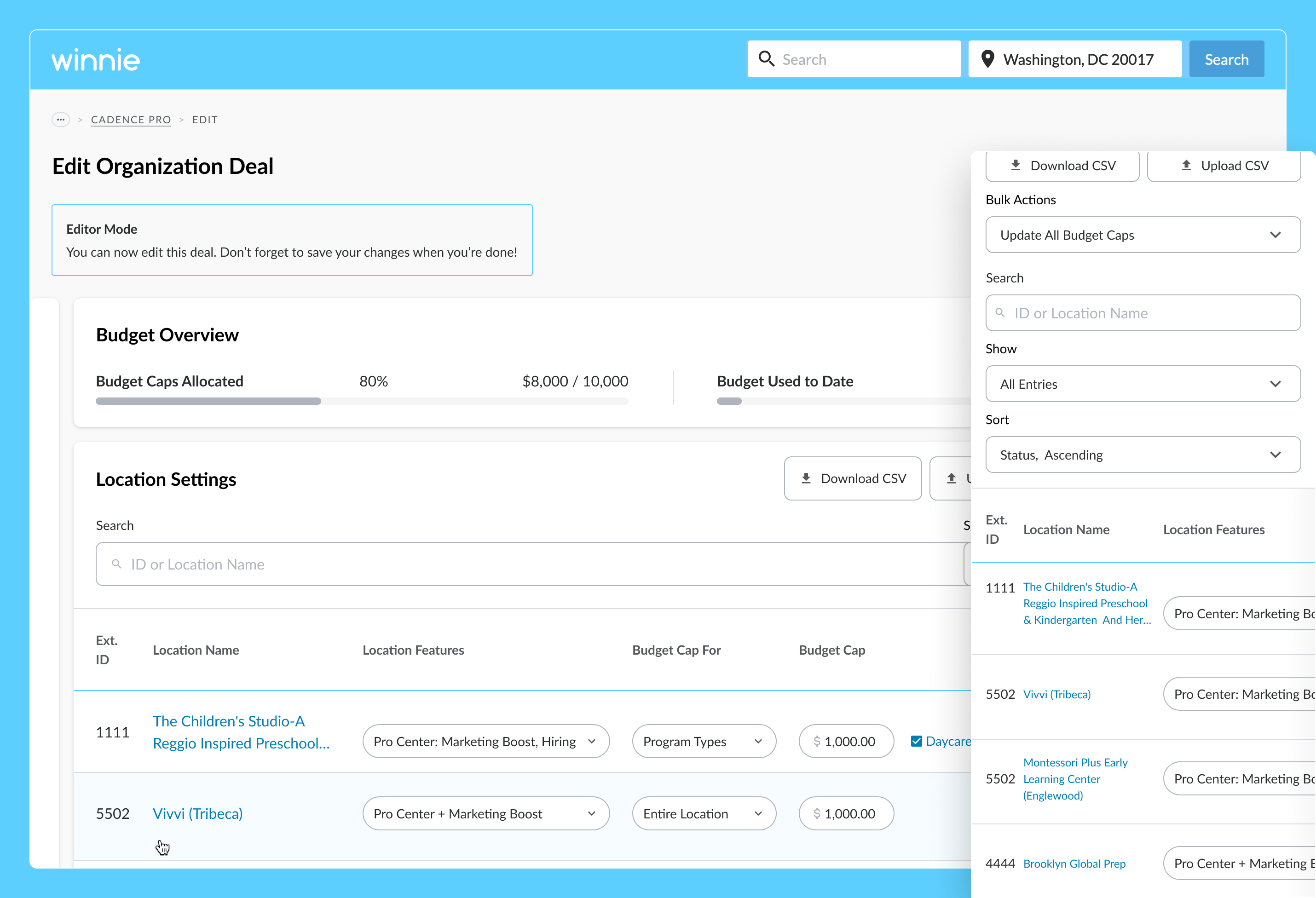
Task: Focus side panel ID or Location Name field
Action: (x=1143, y=312)
